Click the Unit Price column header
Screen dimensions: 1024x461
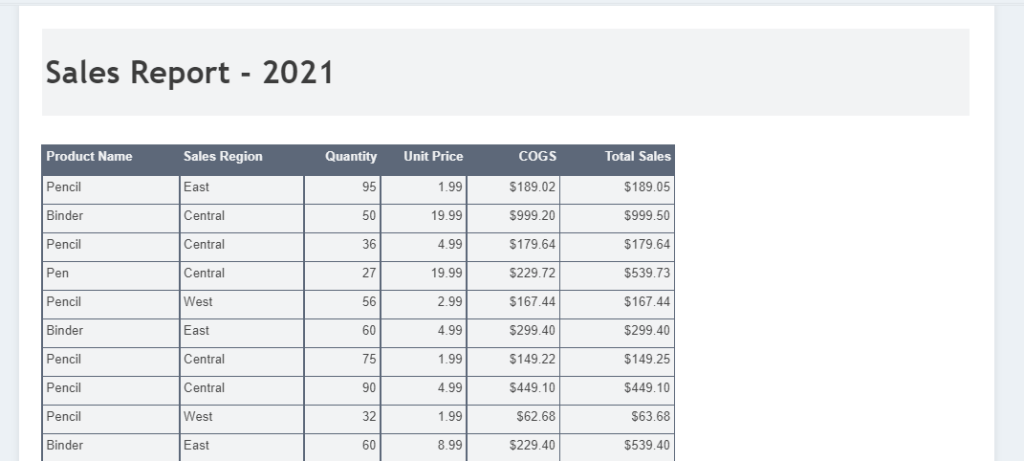pos(433,156)
